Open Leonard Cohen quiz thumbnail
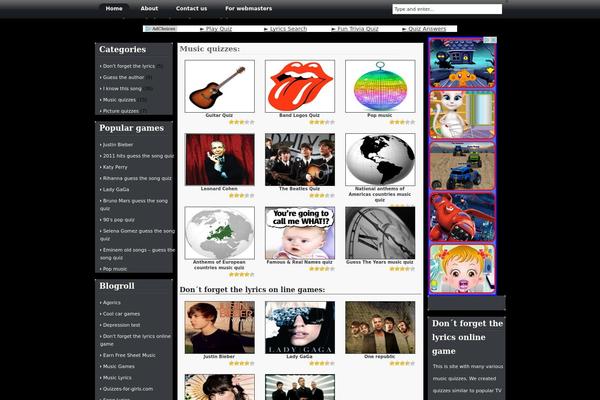The height and width of the screenshot is (400, 600). tap(219, 160)
